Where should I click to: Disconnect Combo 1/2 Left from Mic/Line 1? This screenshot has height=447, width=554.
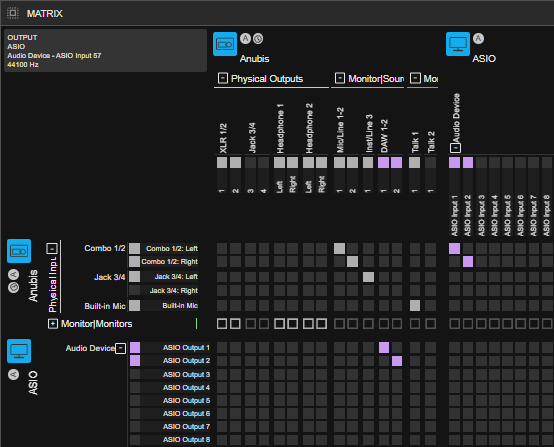tap(339, 248)
